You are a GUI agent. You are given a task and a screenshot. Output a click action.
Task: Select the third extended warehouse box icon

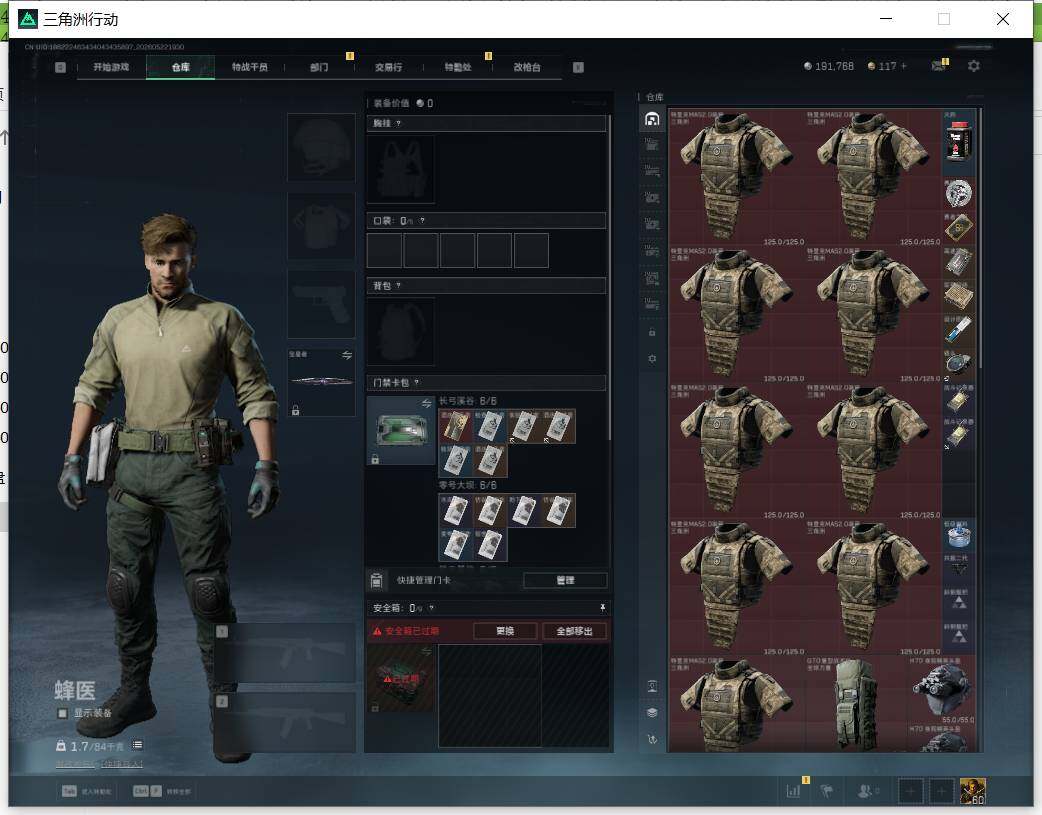652,197
